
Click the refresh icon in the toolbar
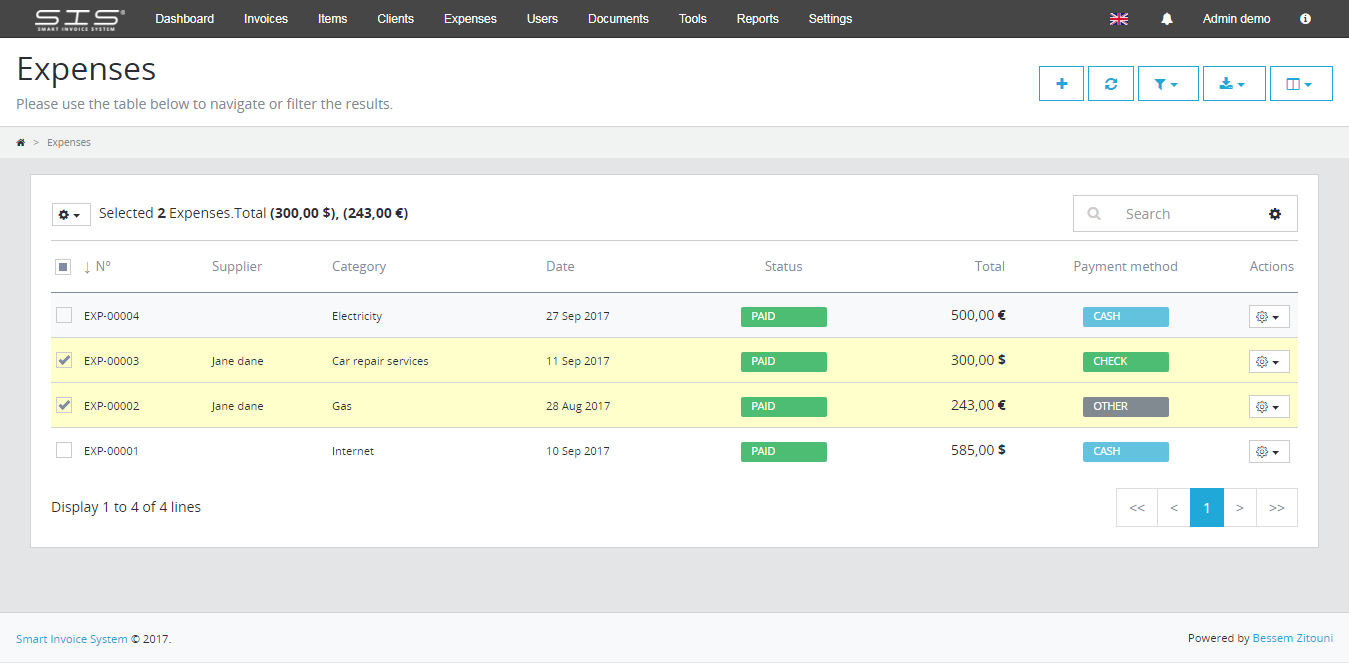(1111, 83)
